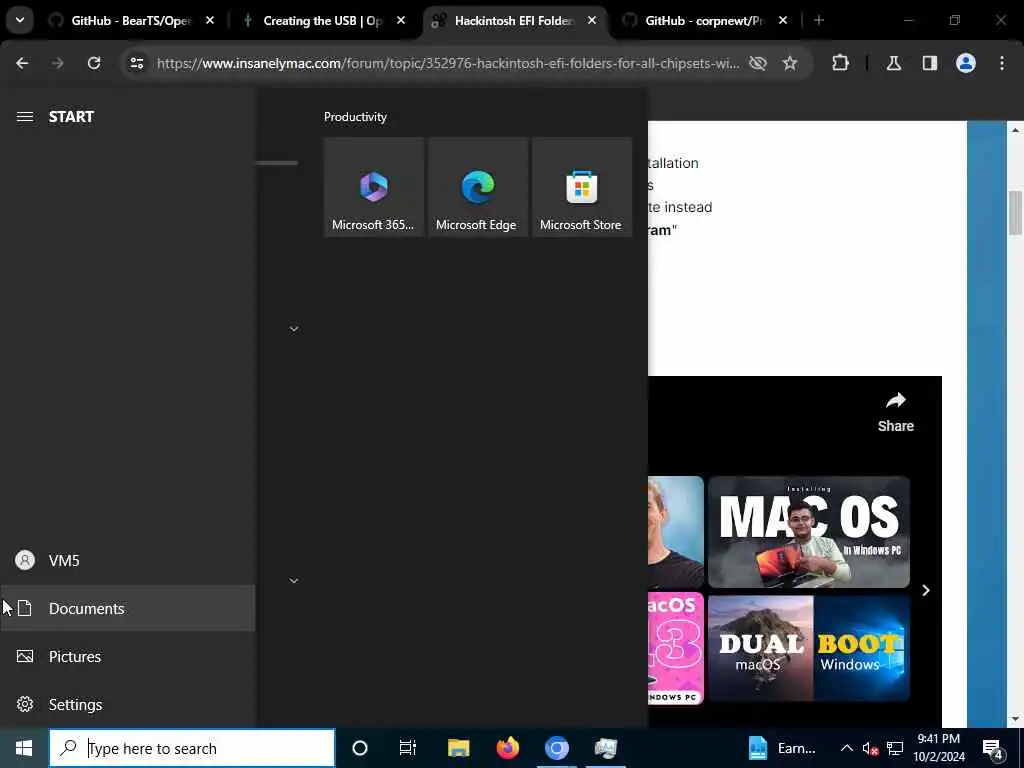
Task: Click the muted volume tray icon
Action: click(870, 748)
